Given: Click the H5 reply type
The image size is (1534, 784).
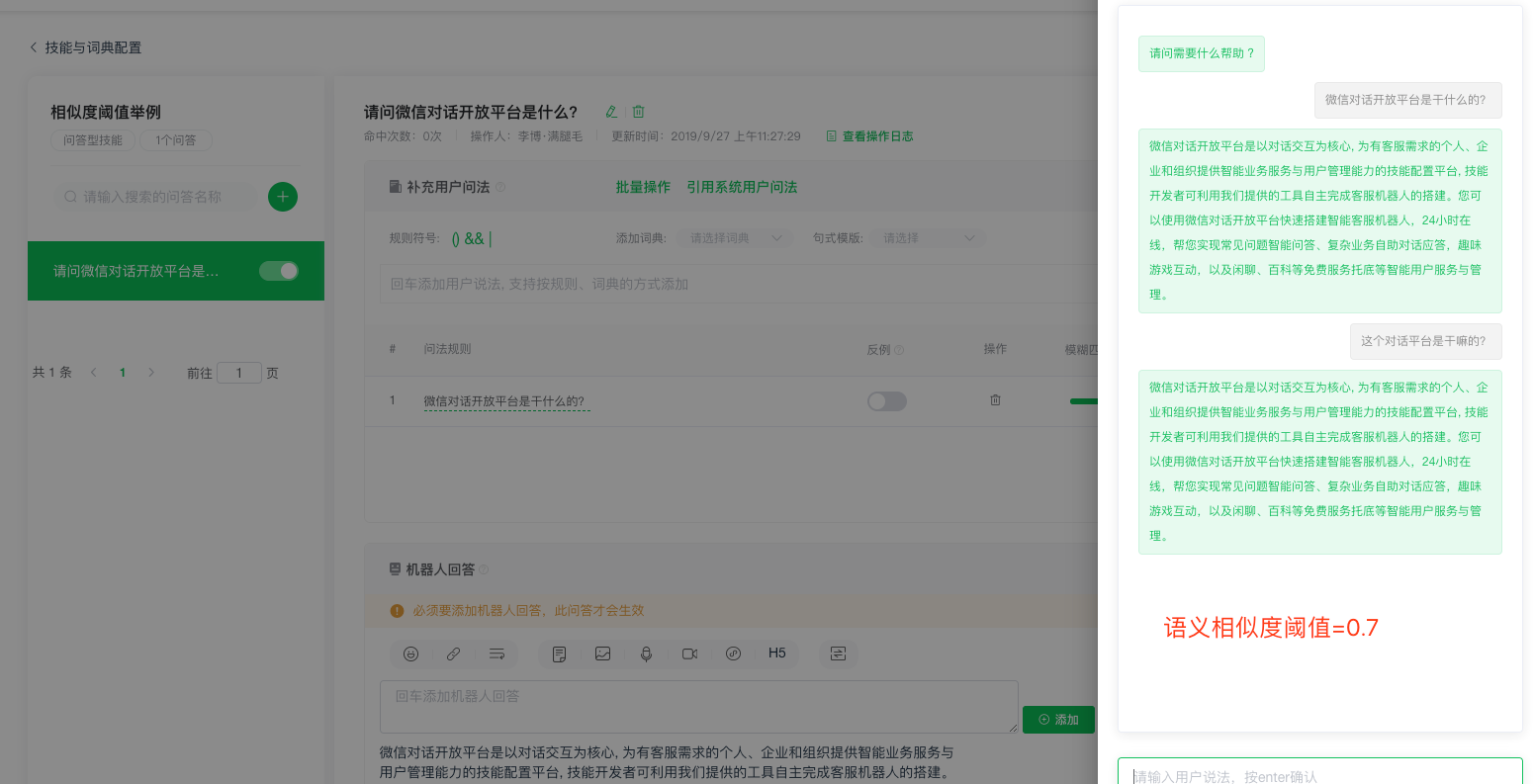Looking at the screenshot, I should coord(777,653).
